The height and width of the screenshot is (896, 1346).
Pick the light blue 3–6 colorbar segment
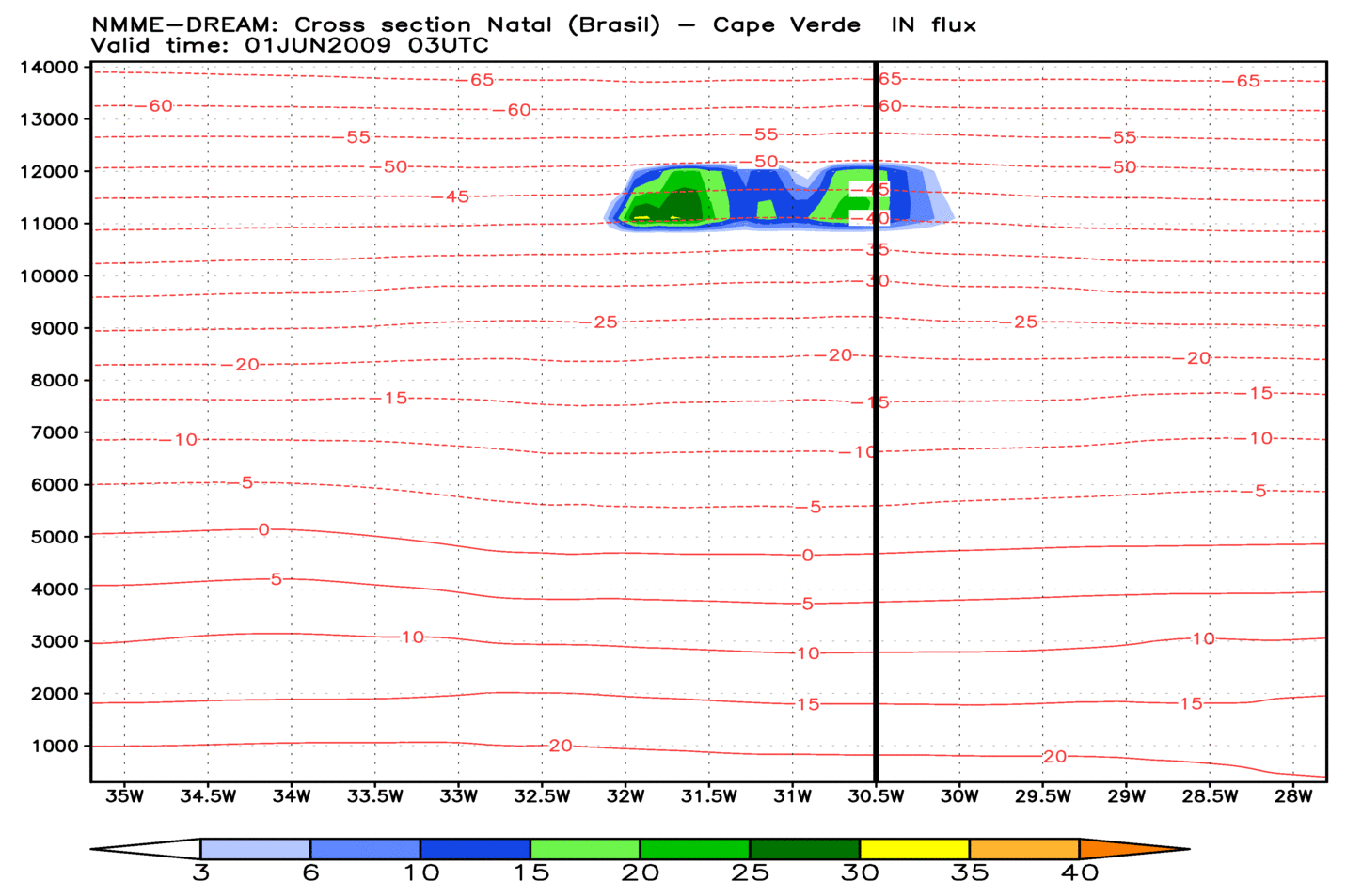click(255, 848)
